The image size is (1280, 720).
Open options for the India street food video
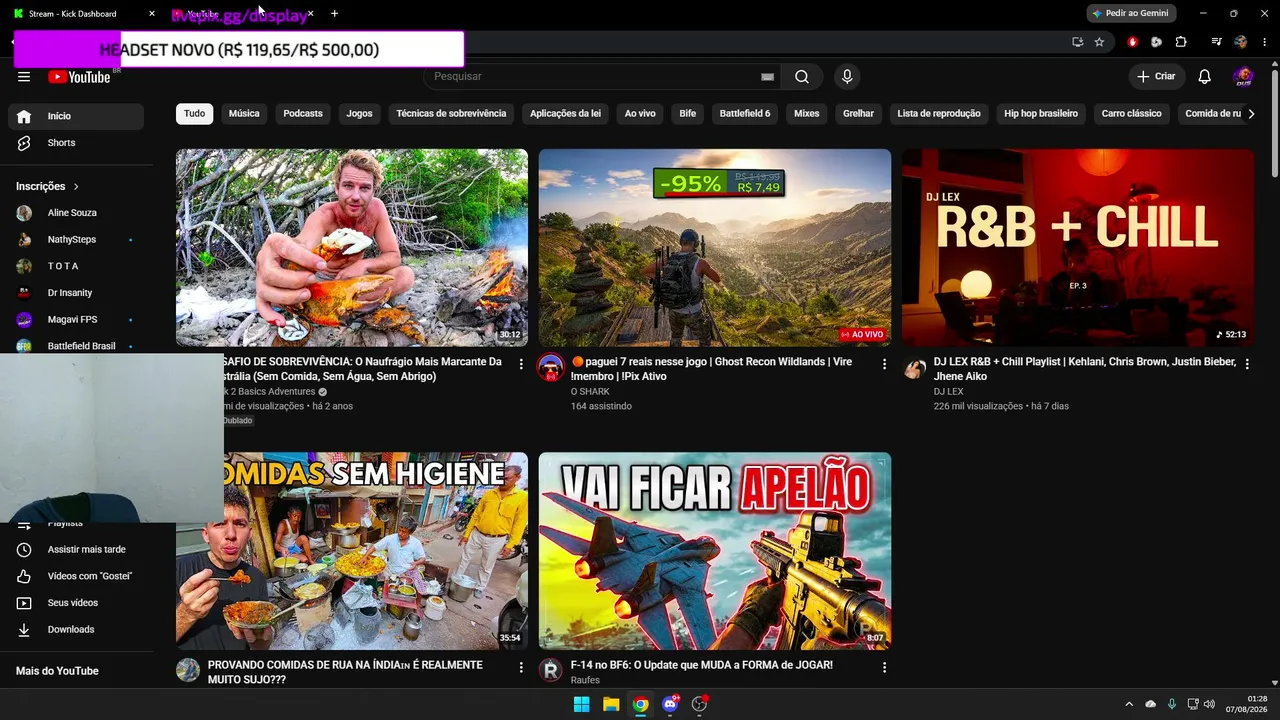(521, 667)
